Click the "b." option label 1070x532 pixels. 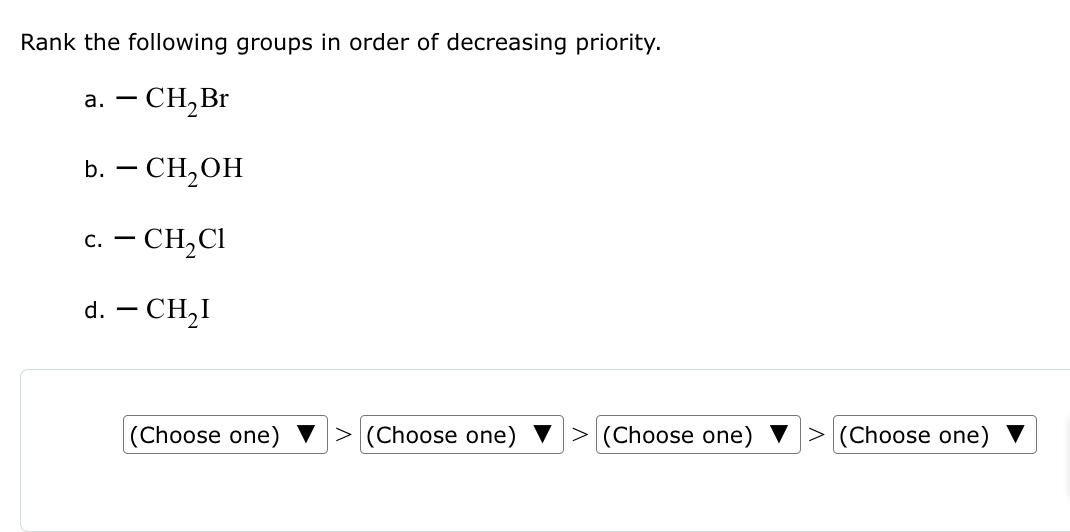94,169
